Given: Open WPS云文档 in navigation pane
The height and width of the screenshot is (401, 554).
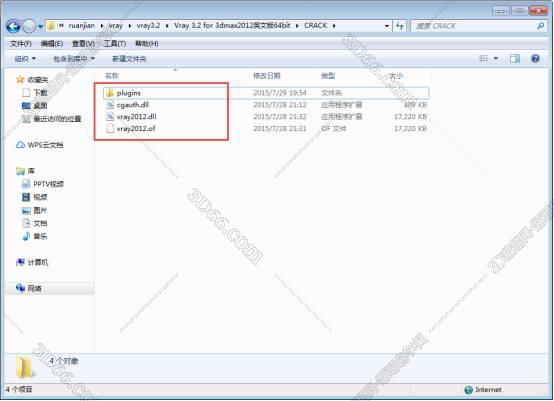Looking at the screenshot, I should 45,145.
